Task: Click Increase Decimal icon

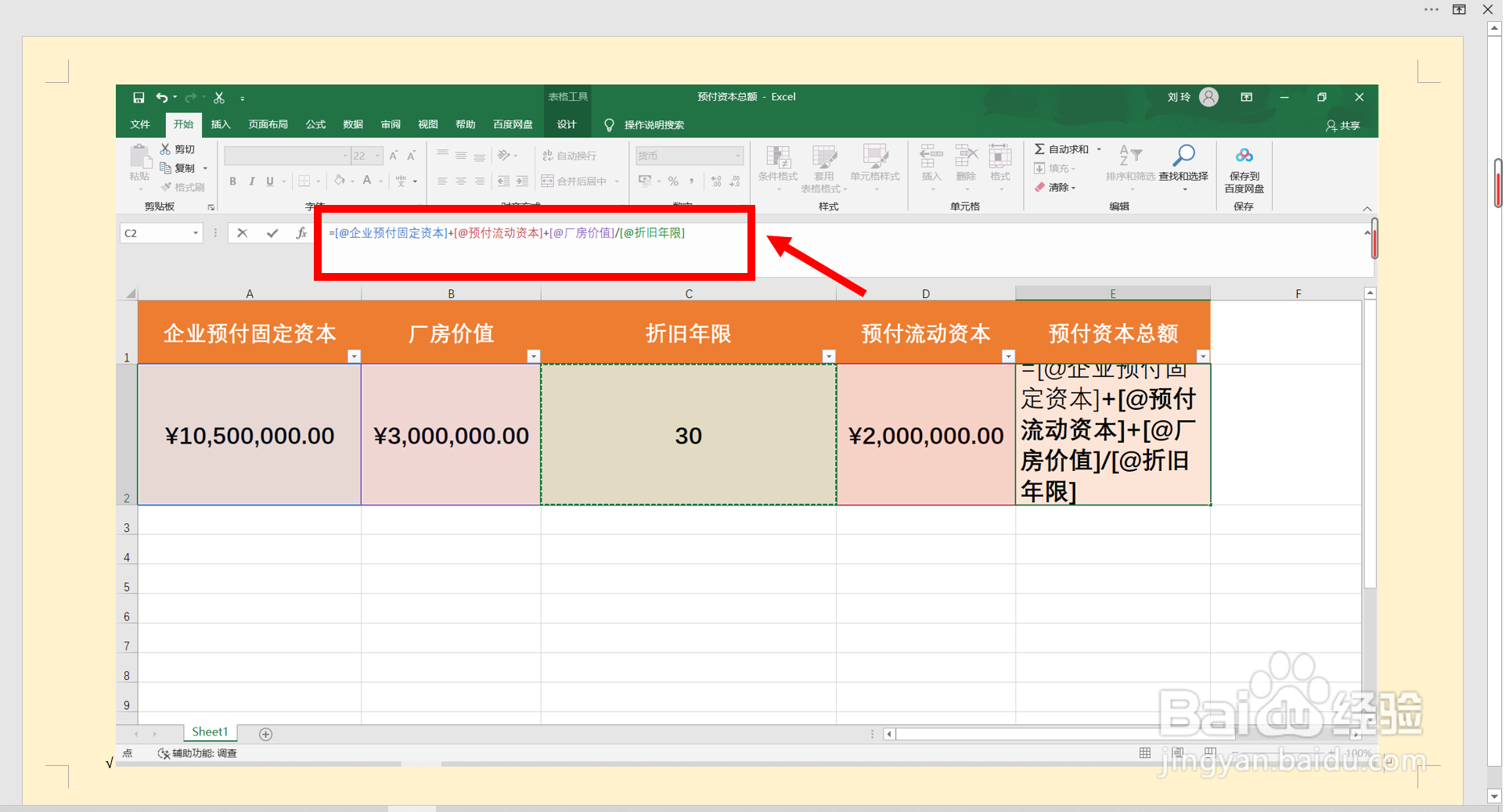Action: pos(716,181)
